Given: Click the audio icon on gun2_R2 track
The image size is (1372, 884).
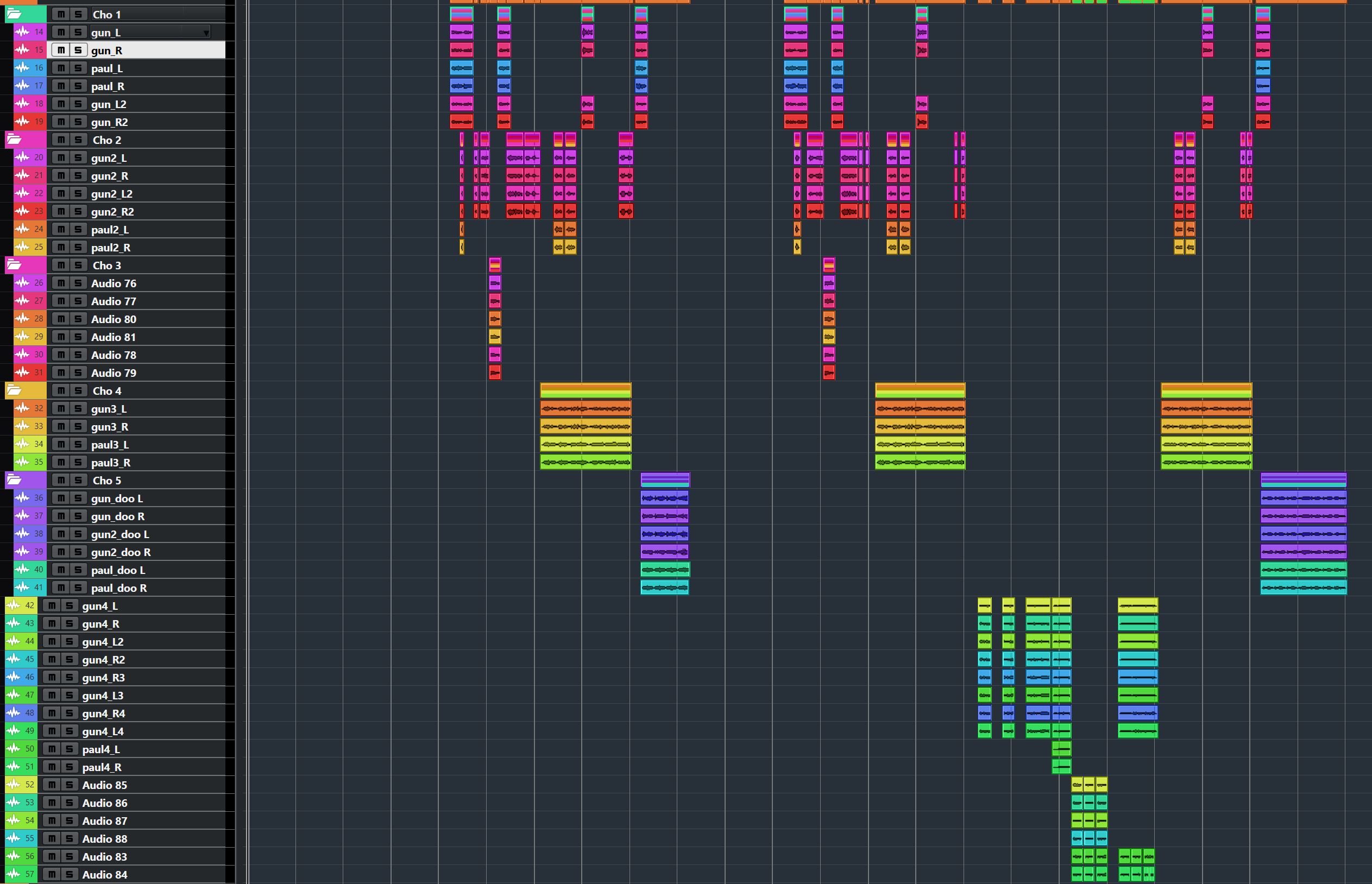Looking at the screenshot, I should pyautogui.click(x=22, y=211).
